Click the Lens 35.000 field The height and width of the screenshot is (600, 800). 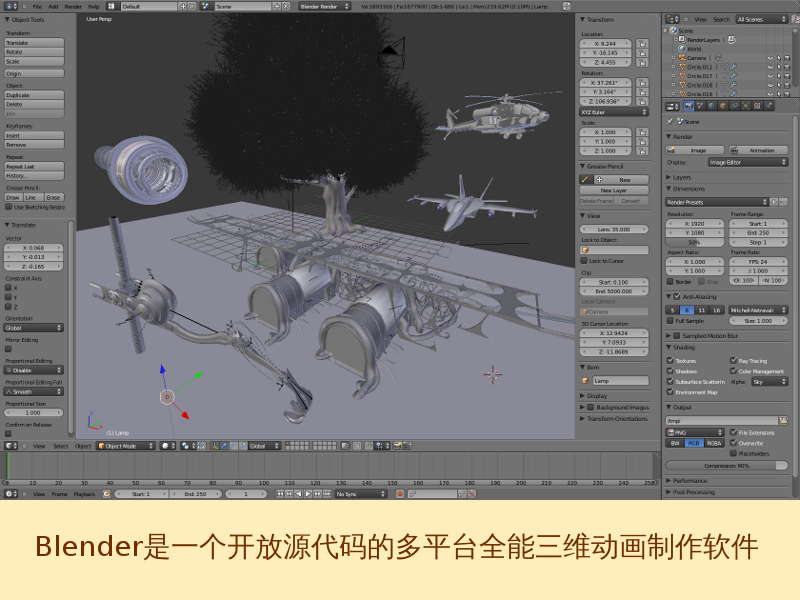pyautogui.click(x=614, y=230)
